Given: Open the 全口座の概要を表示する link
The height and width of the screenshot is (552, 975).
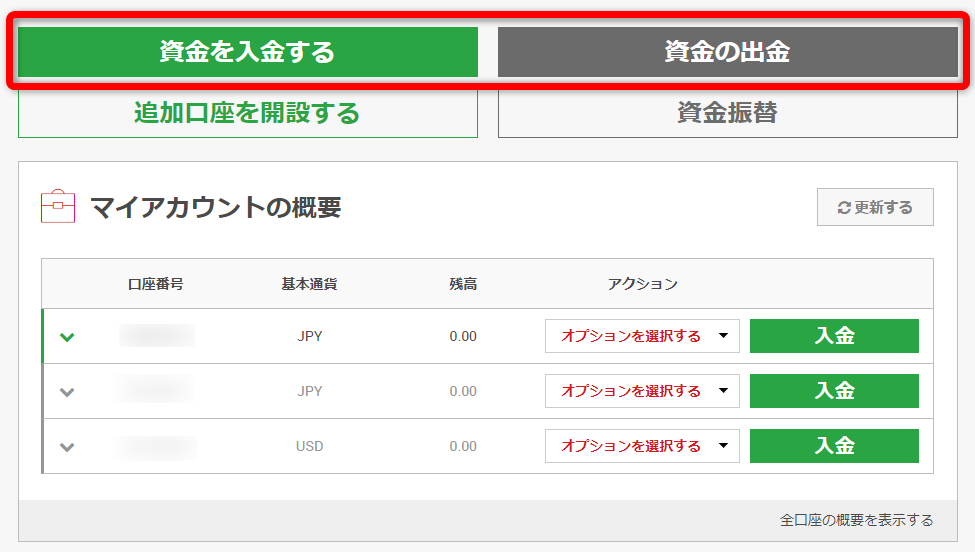Looking at the screenshot, I should point(856,520).
